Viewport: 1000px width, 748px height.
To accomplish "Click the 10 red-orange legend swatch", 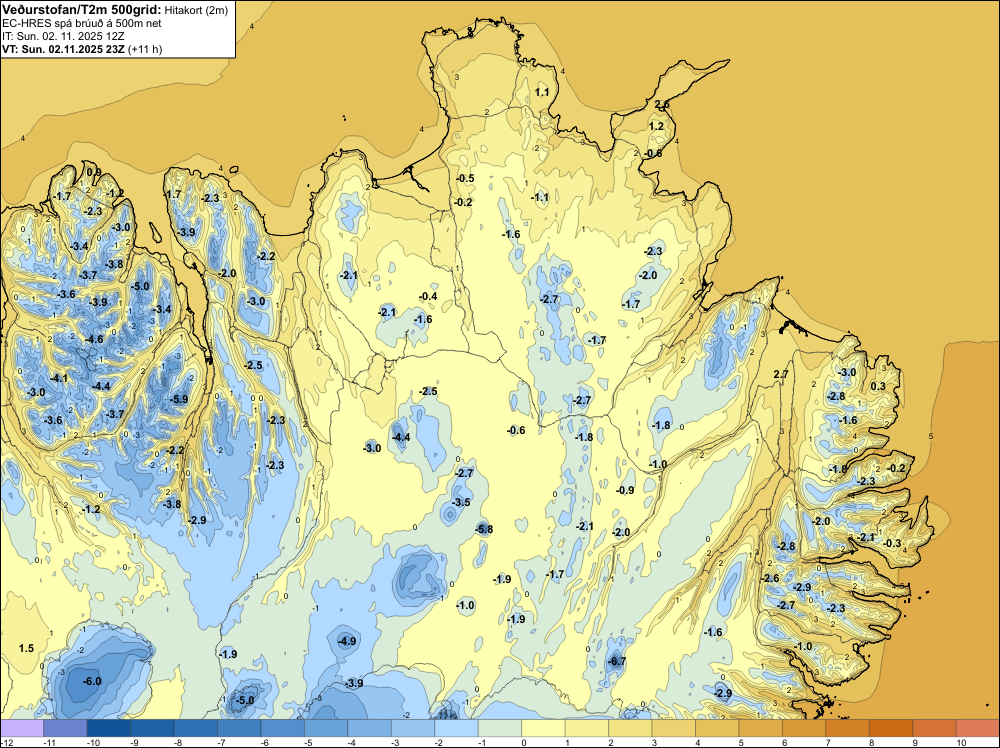I will [978, 728].
